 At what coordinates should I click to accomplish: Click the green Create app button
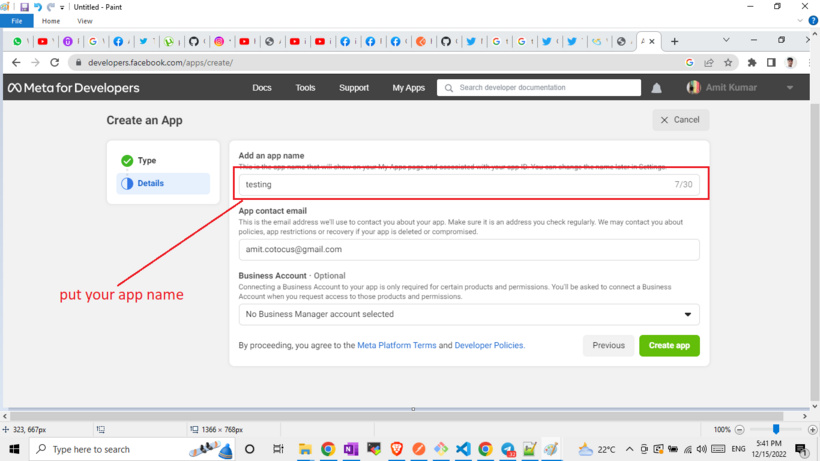pos(669,345)
